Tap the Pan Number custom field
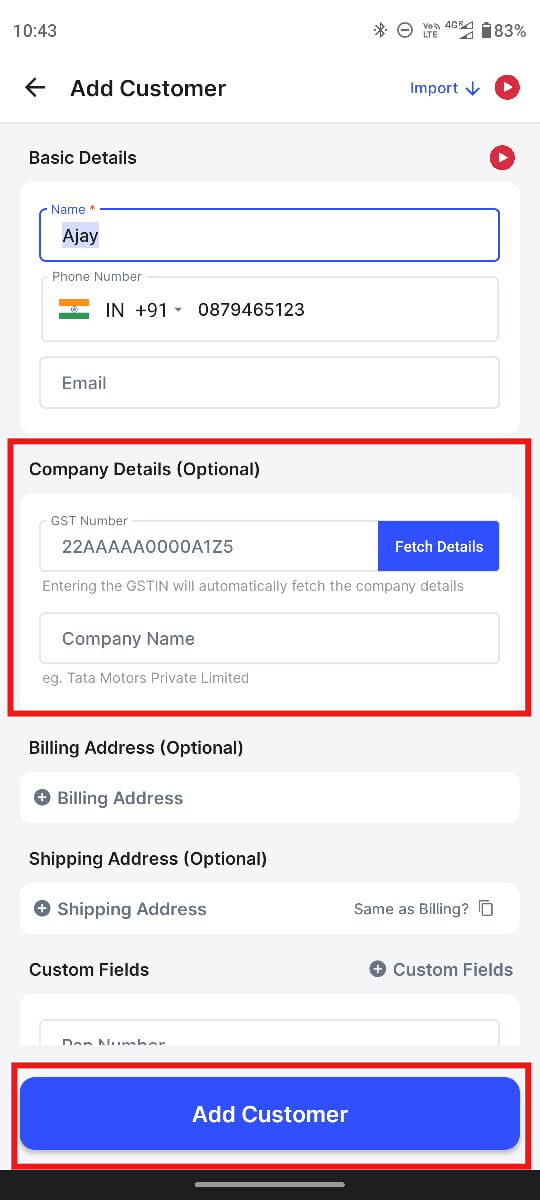Image resolution: width=540 pixels, height=1200 pixels. tap(269, 1034)
